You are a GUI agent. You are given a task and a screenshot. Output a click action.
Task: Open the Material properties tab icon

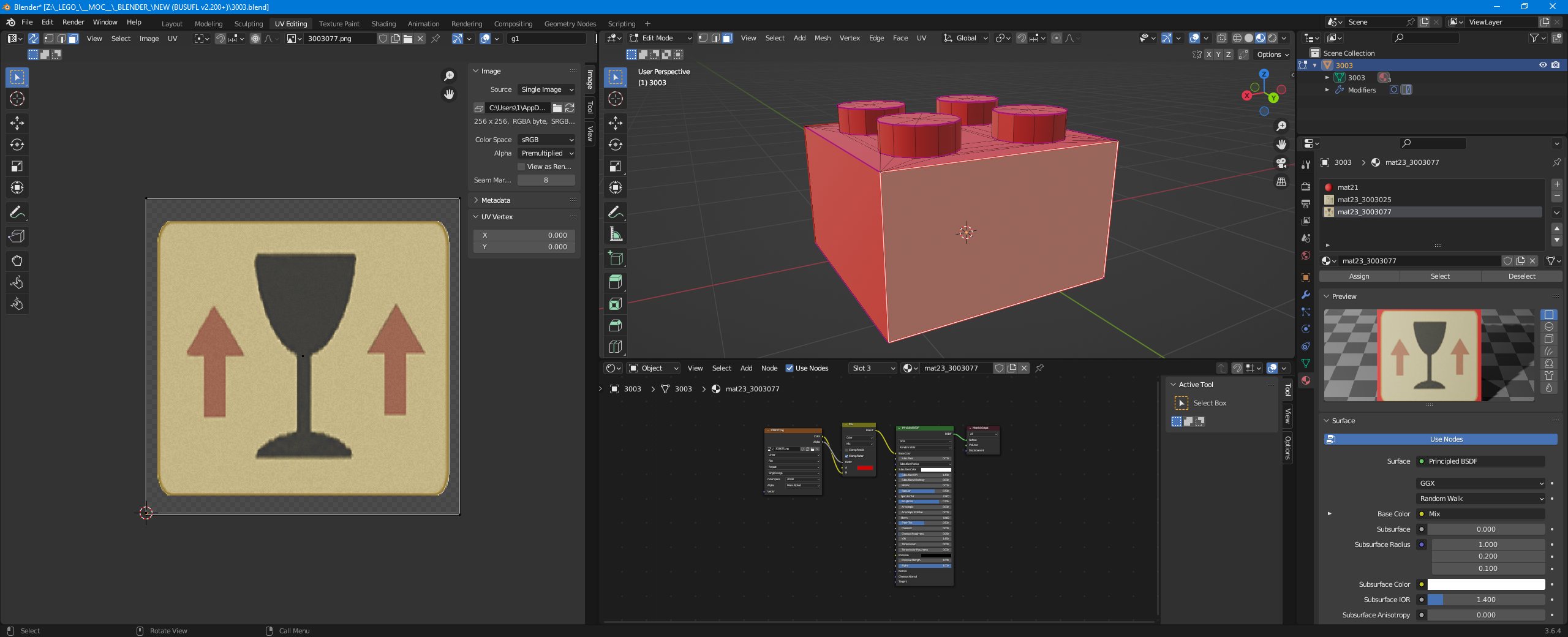click(1306, 380)
